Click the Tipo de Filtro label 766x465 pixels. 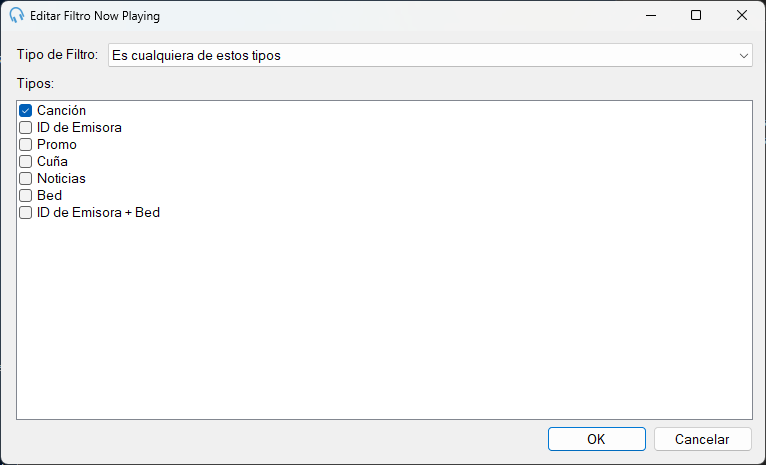pyautogui.click(x=58, y=54)
